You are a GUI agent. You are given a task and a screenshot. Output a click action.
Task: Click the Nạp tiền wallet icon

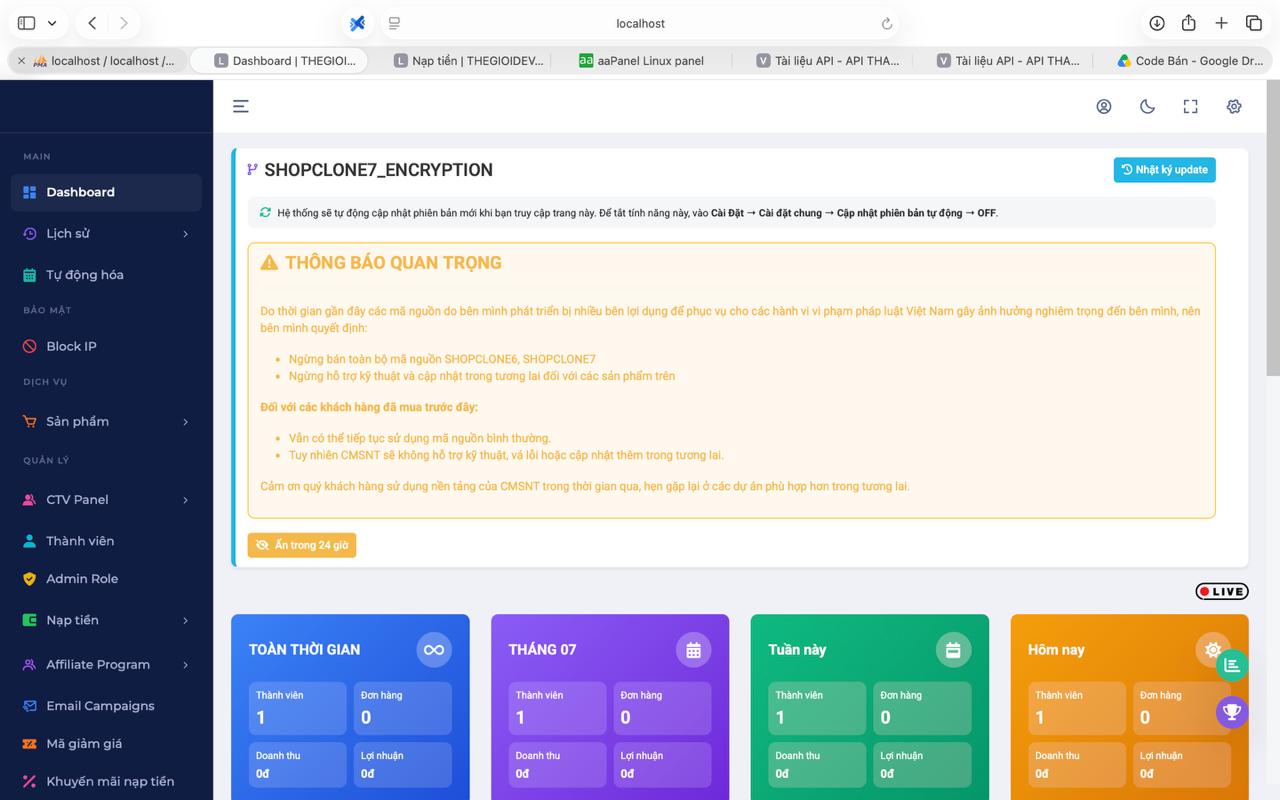click(28, 620)
